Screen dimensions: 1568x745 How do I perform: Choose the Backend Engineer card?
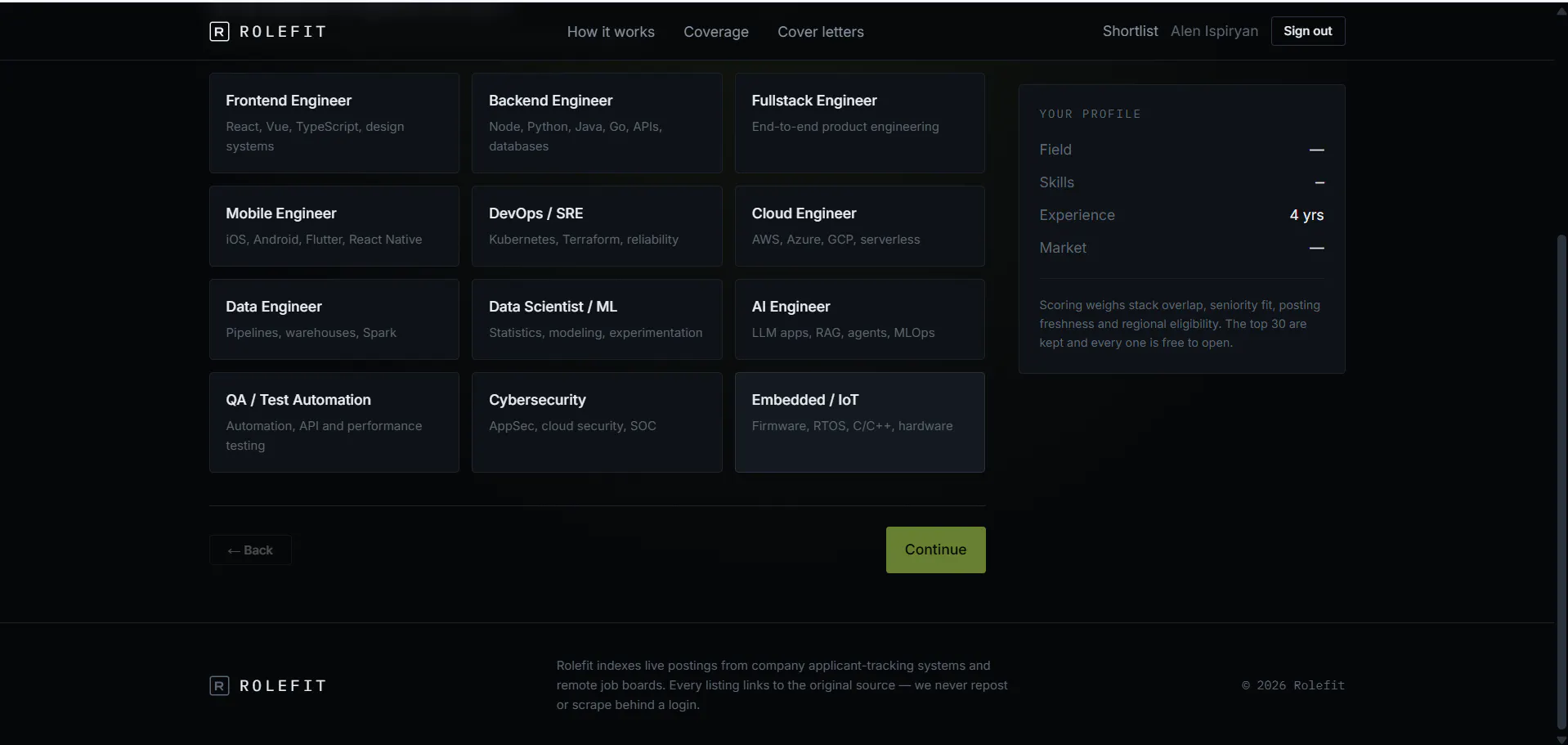597,123
